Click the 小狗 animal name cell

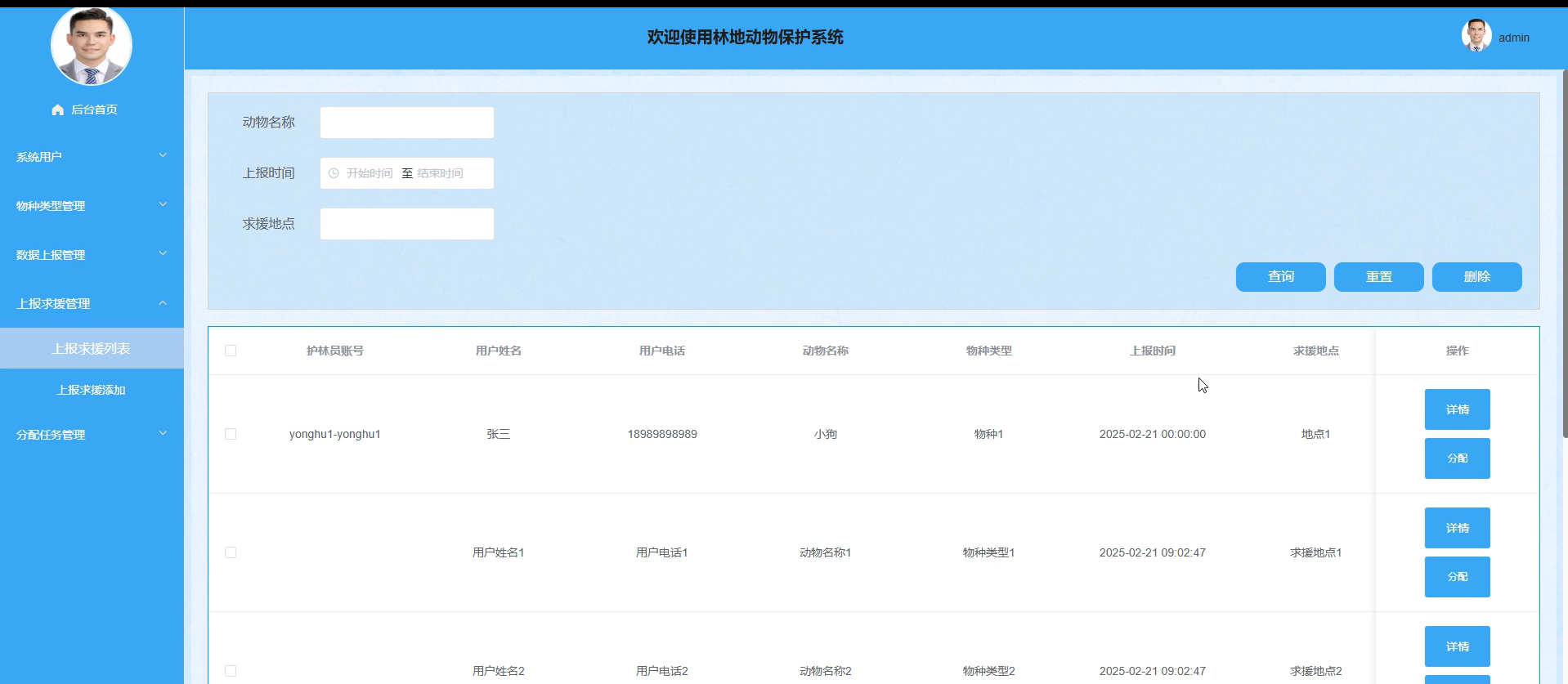[x=826, y=434]
